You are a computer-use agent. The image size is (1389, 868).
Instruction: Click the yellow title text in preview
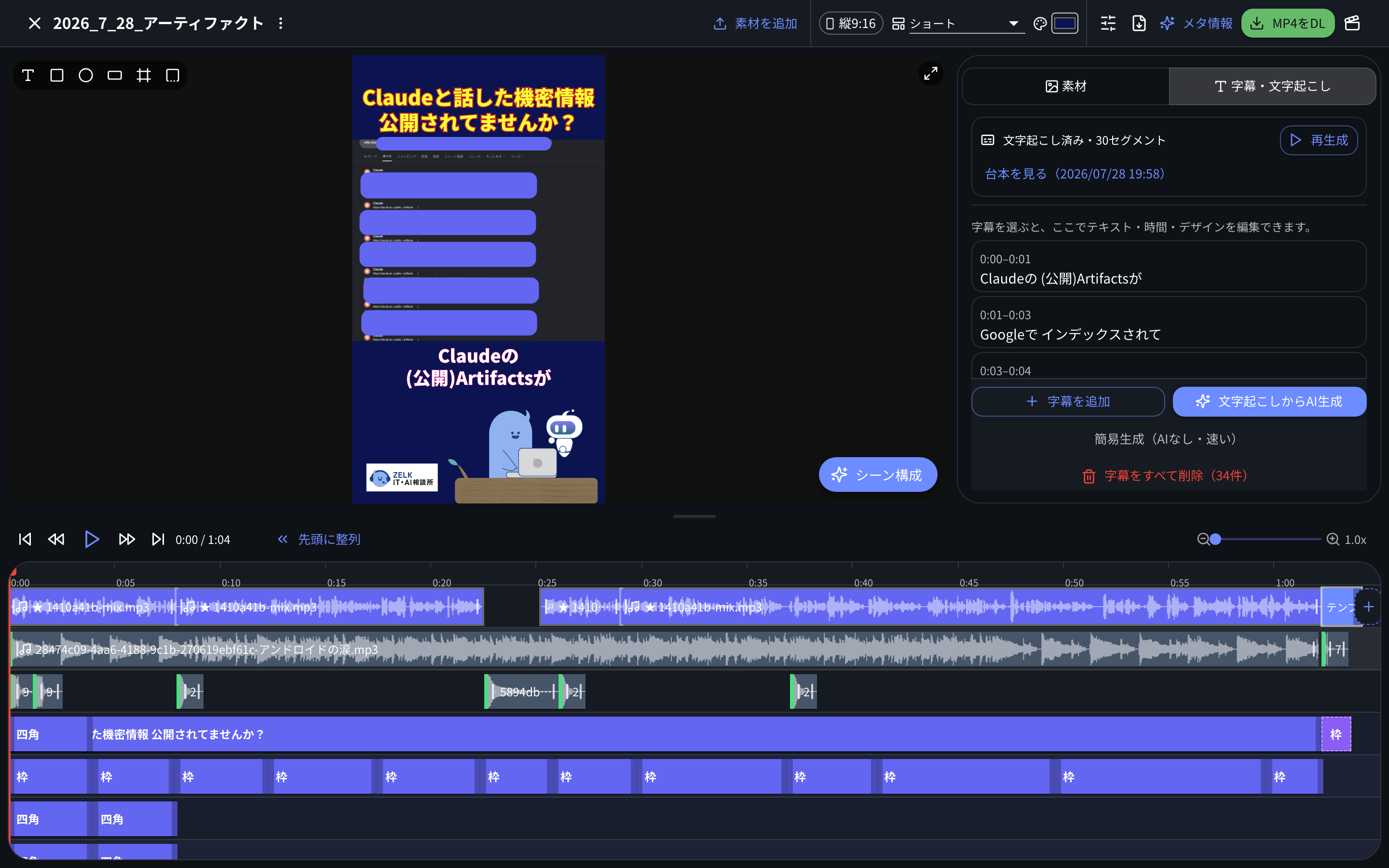click(x=478, y=109)
